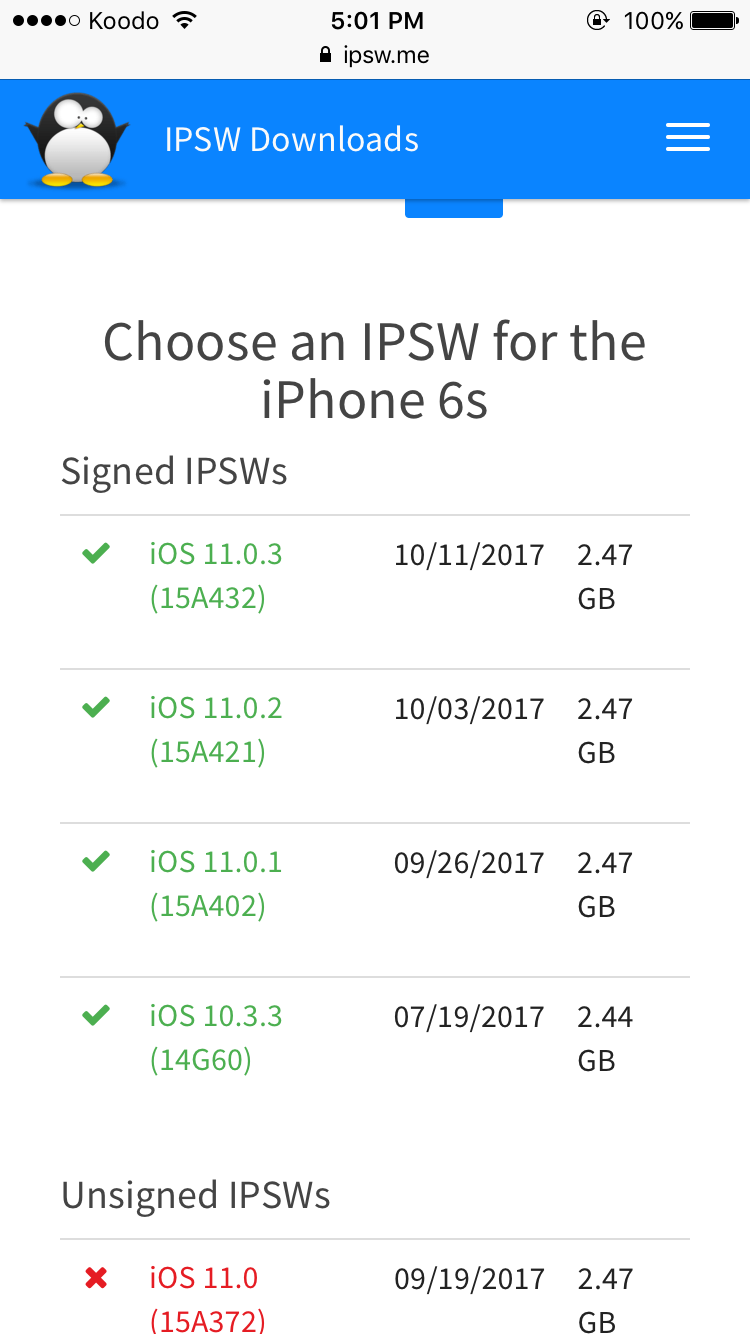Open the hamburger navigation menu

(688, 138)
